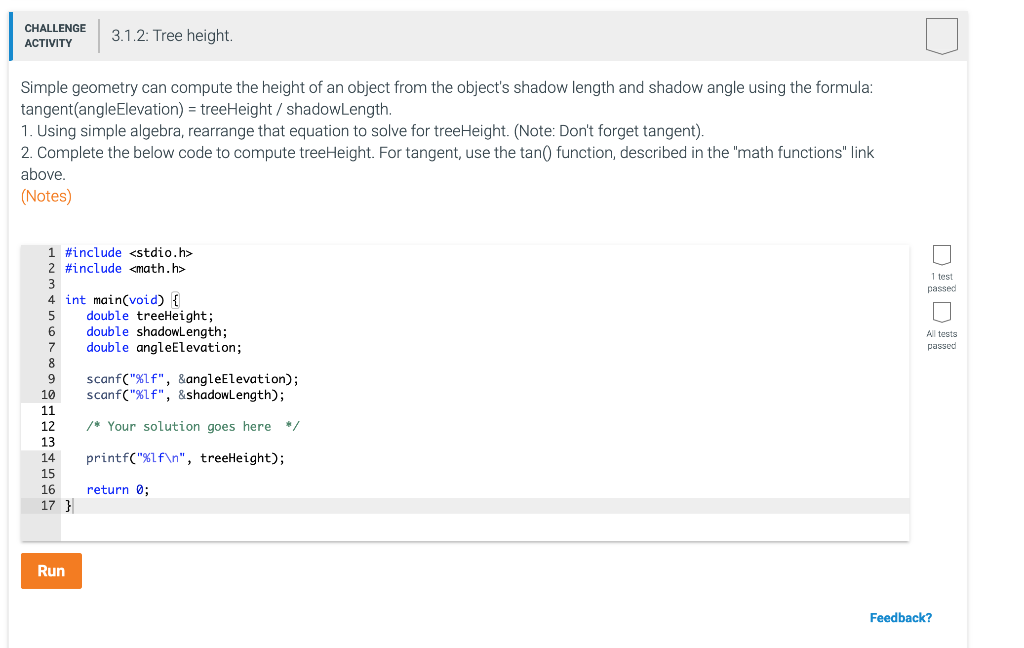
Task: Select the return 0 statement
Action: (115, 489)
